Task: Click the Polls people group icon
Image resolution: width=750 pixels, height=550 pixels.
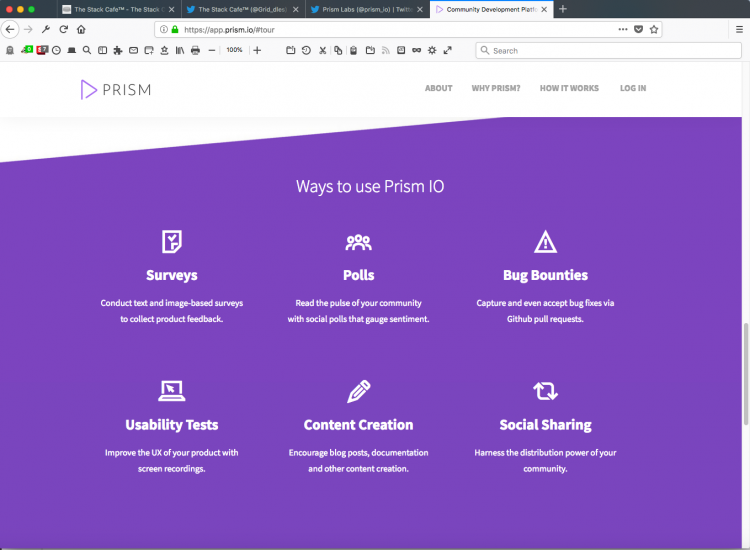Action: (x=359, y=242)
